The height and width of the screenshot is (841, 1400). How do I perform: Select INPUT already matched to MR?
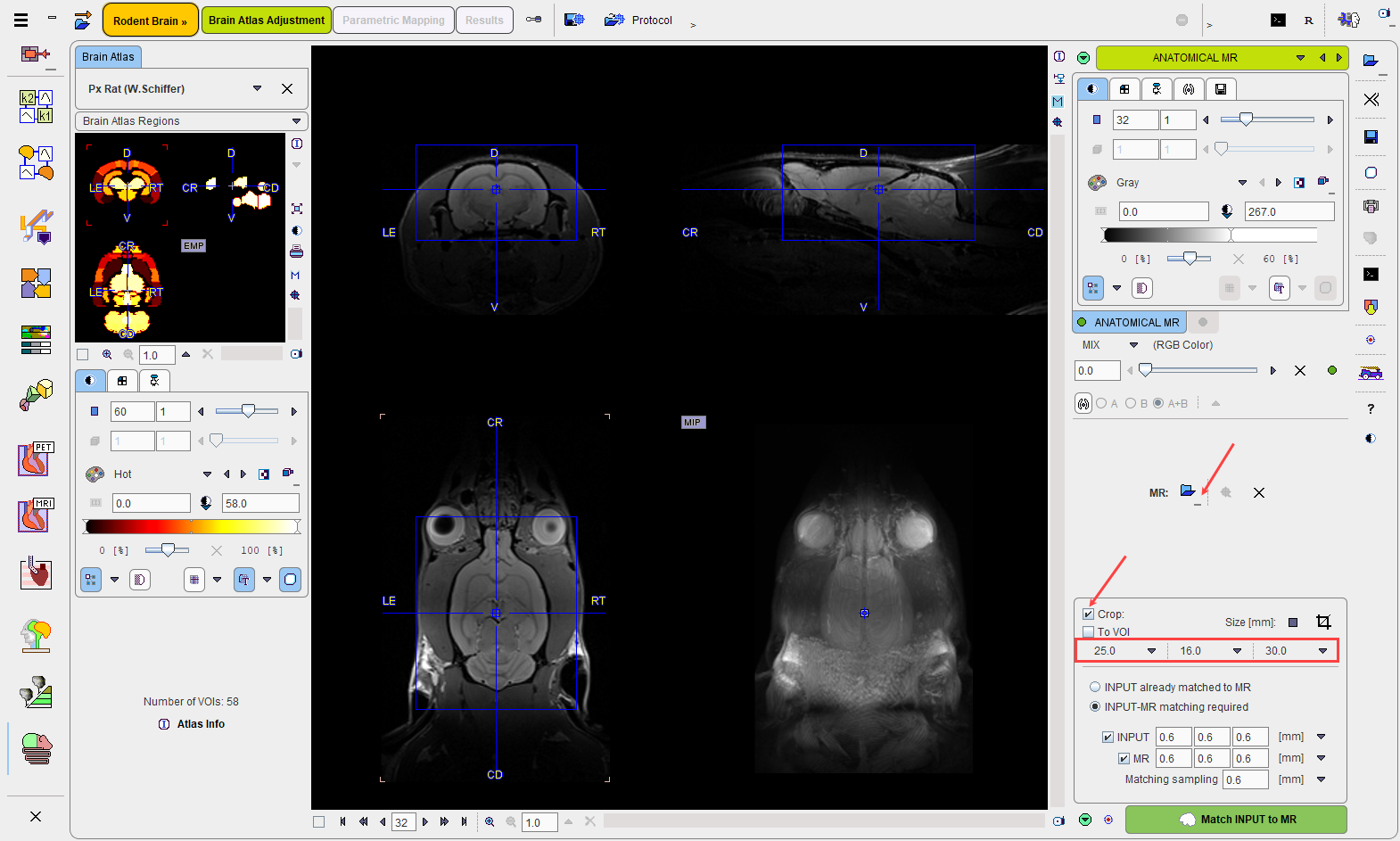point(1095,687)
